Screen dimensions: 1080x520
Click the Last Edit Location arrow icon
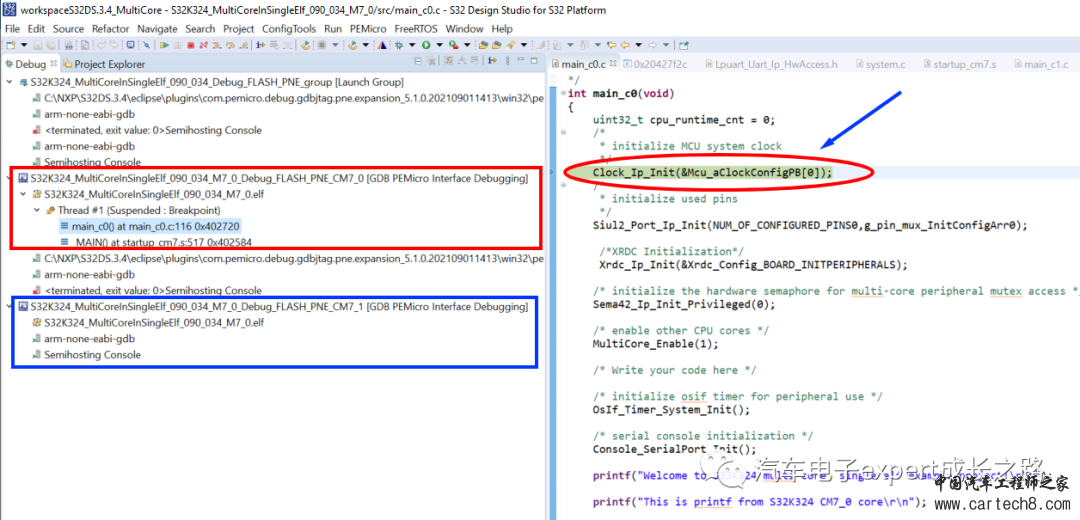click(x=612, y=45)
